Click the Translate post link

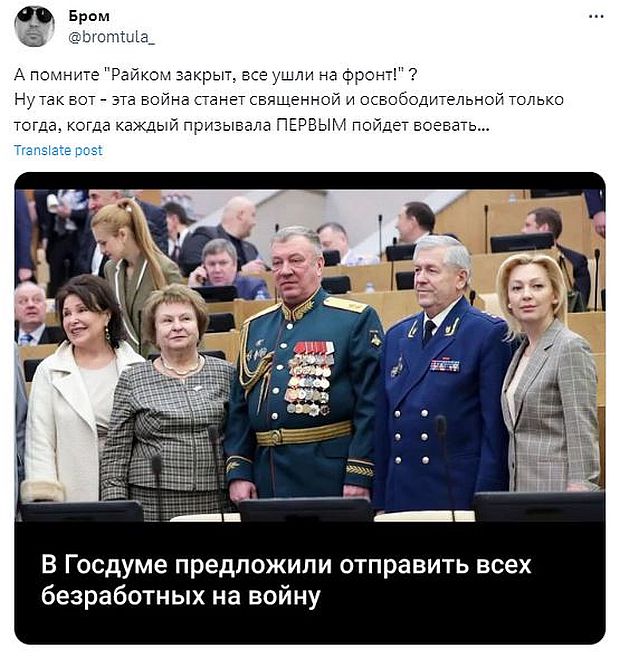pyautogui.click(x=58, y=150)
